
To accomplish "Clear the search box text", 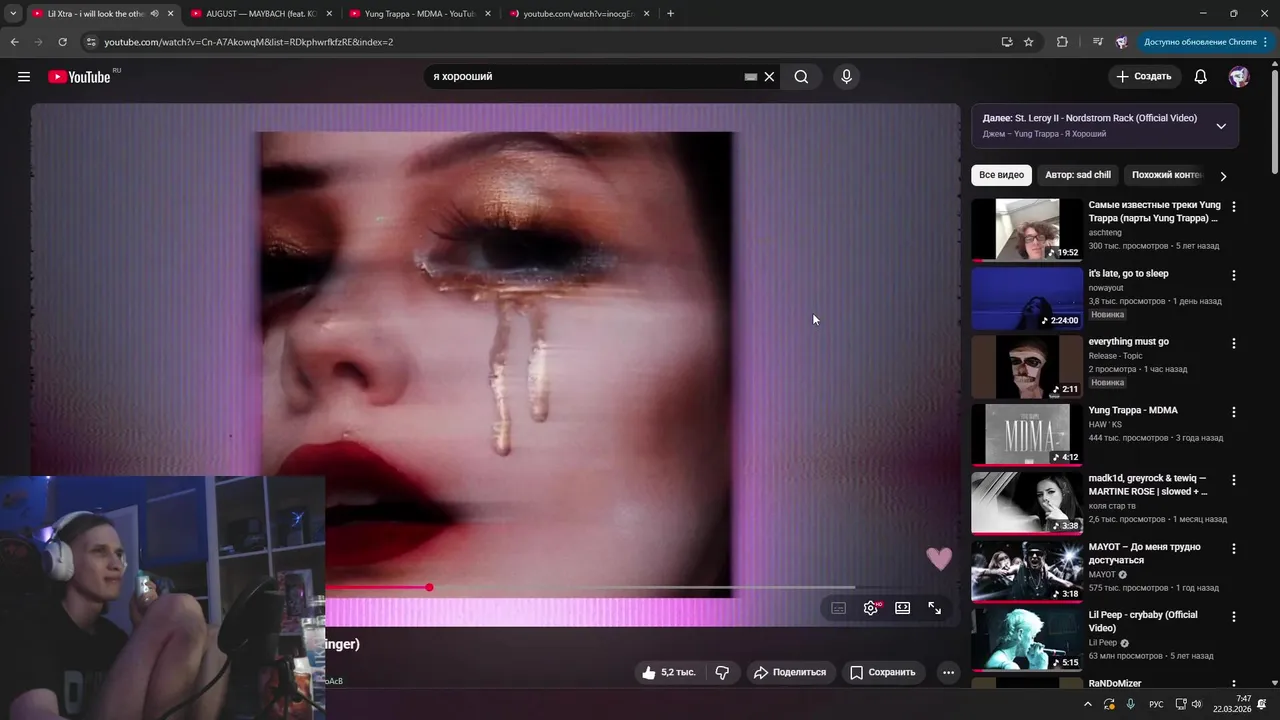I will 769,77.
